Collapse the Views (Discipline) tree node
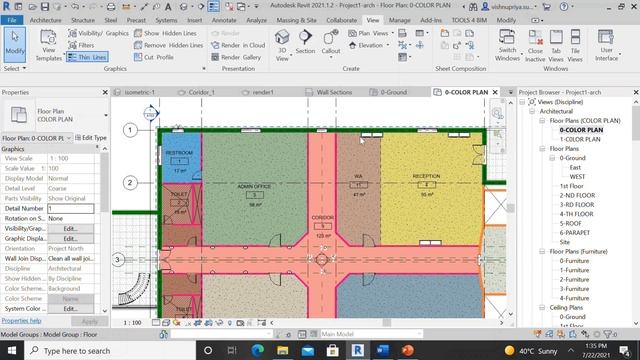The height and width of the screenshot is (360, 640). [522, 102]
